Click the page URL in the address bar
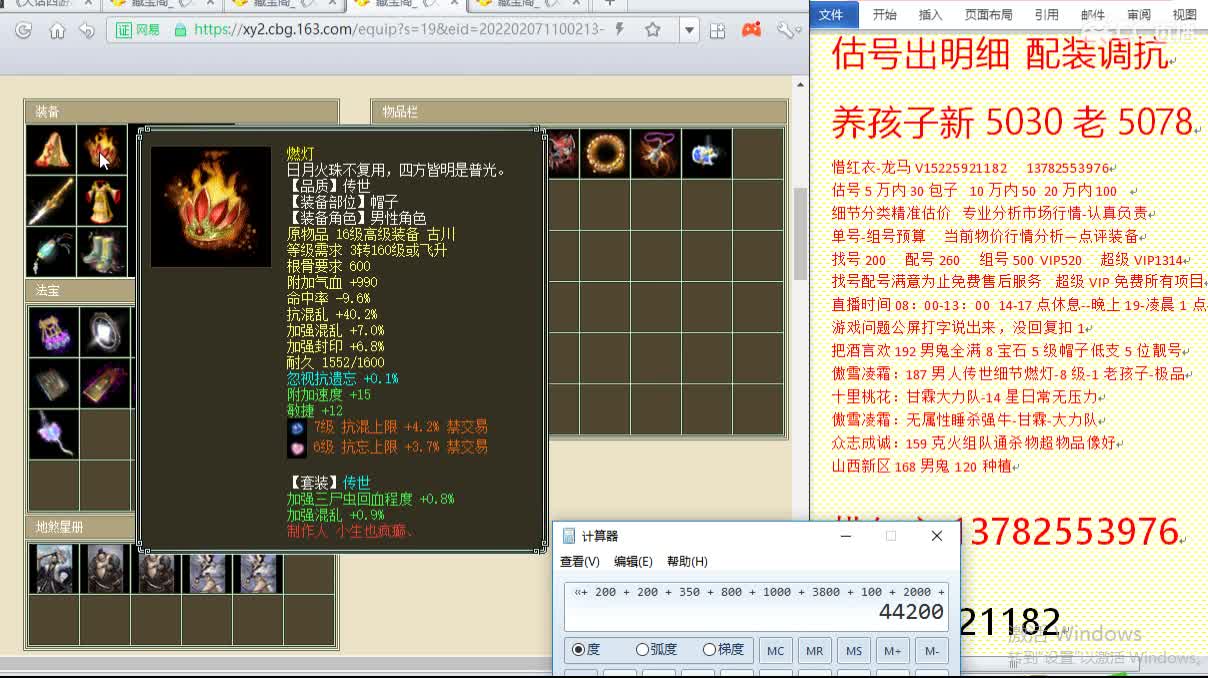This screenshot has width=1208, height=678. [399, 30]
